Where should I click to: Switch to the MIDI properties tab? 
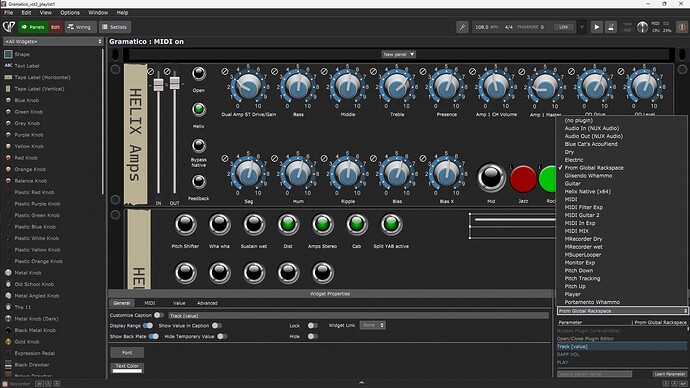pyautogui.click(x=150, y=303)
